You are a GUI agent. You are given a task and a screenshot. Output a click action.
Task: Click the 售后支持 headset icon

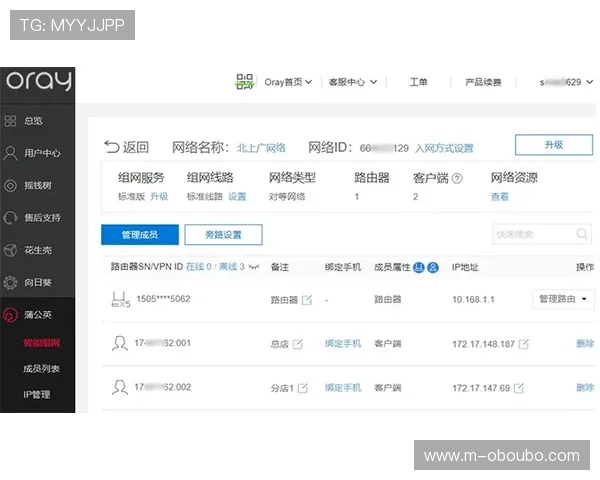click(x=10, y=218)
